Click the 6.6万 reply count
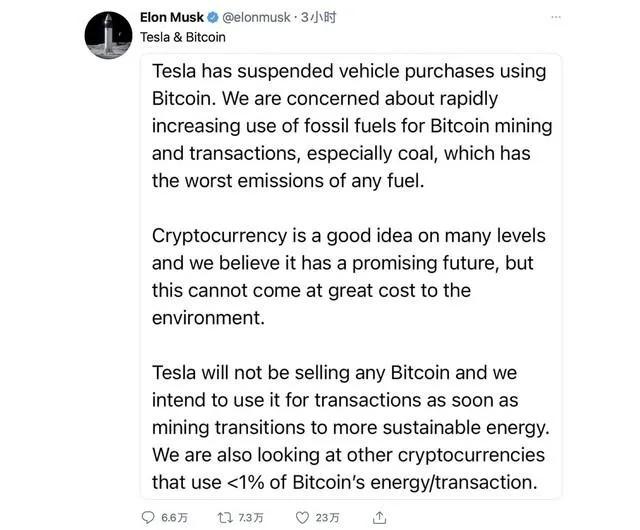The image size is (640, 530). (175, 516)
